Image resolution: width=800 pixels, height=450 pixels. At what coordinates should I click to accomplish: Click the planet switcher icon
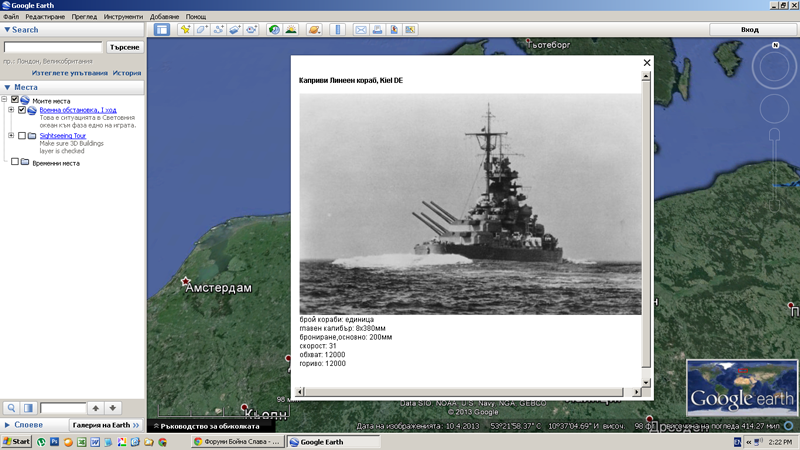(314, 30)
